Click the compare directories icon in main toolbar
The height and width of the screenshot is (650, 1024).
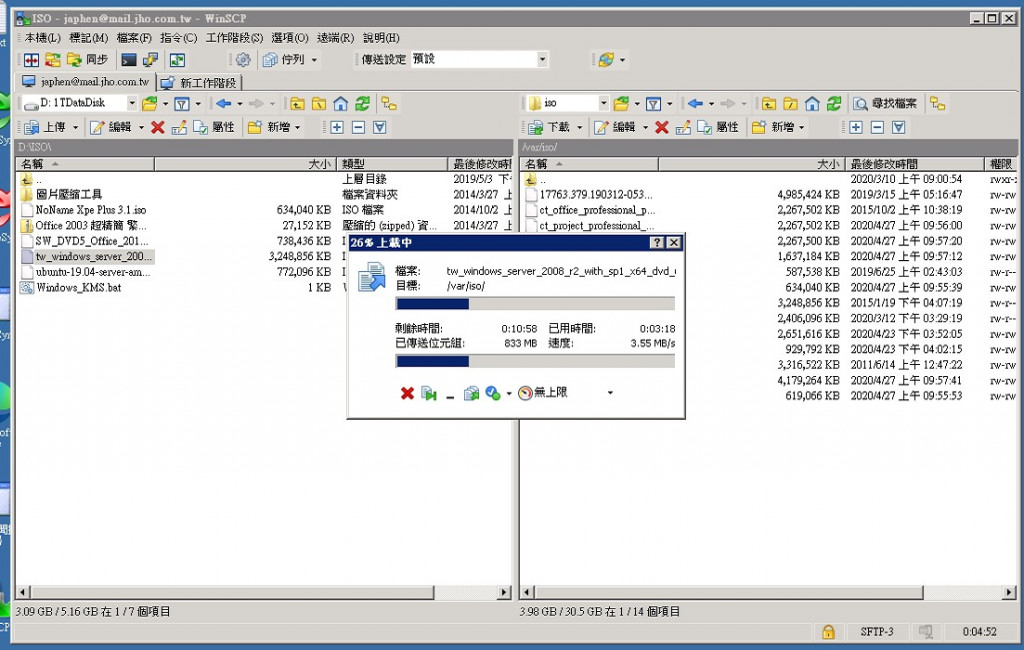[31, 60]
